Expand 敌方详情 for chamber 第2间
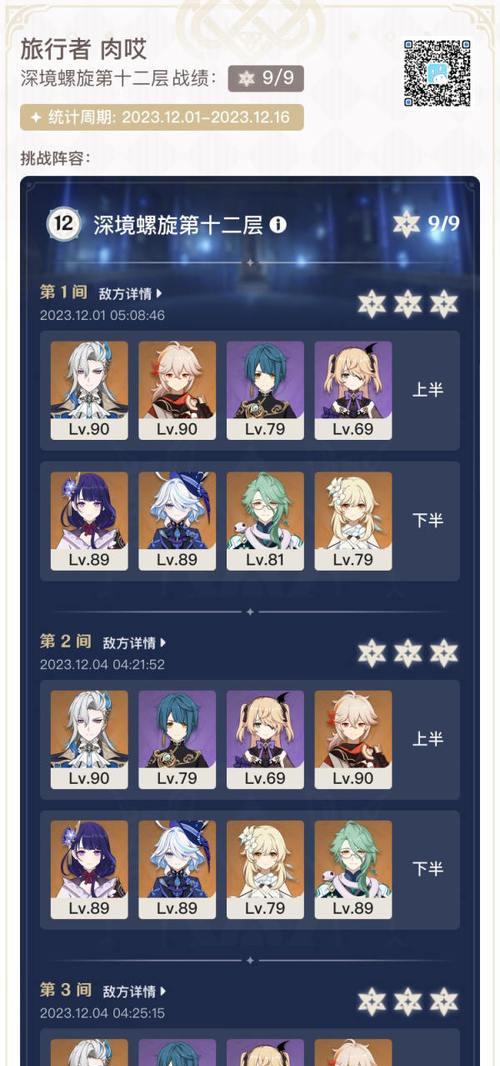 point(135,642)
